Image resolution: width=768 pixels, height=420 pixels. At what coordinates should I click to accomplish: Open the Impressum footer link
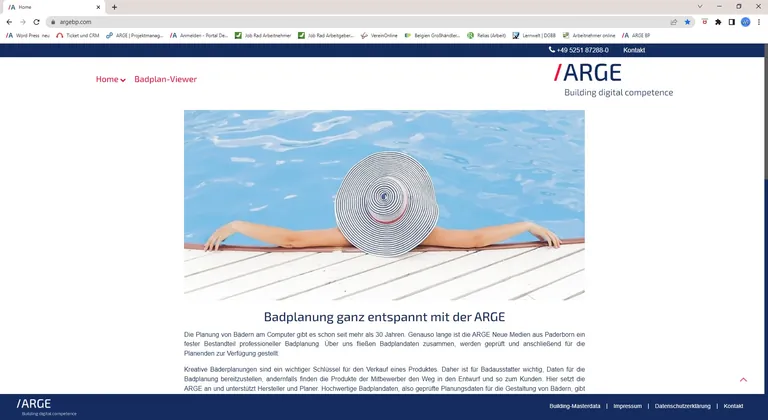coord(627,406)
